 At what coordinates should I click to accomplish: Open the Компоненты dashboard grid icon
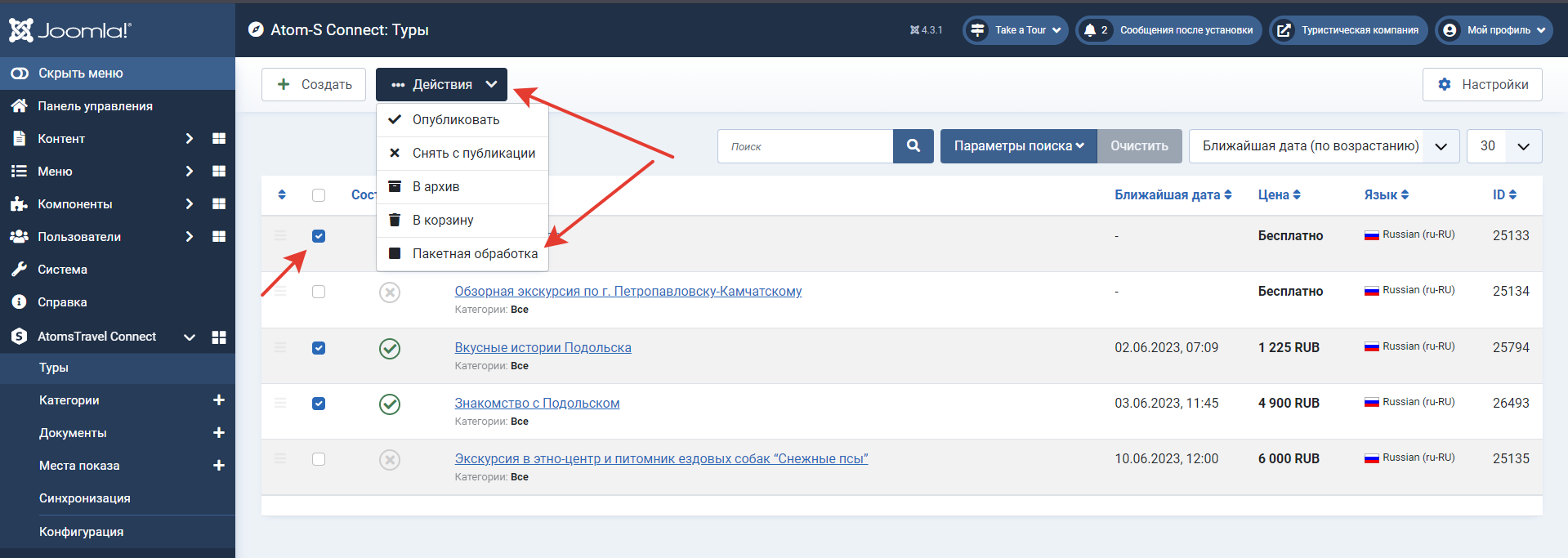click(219, 204)
